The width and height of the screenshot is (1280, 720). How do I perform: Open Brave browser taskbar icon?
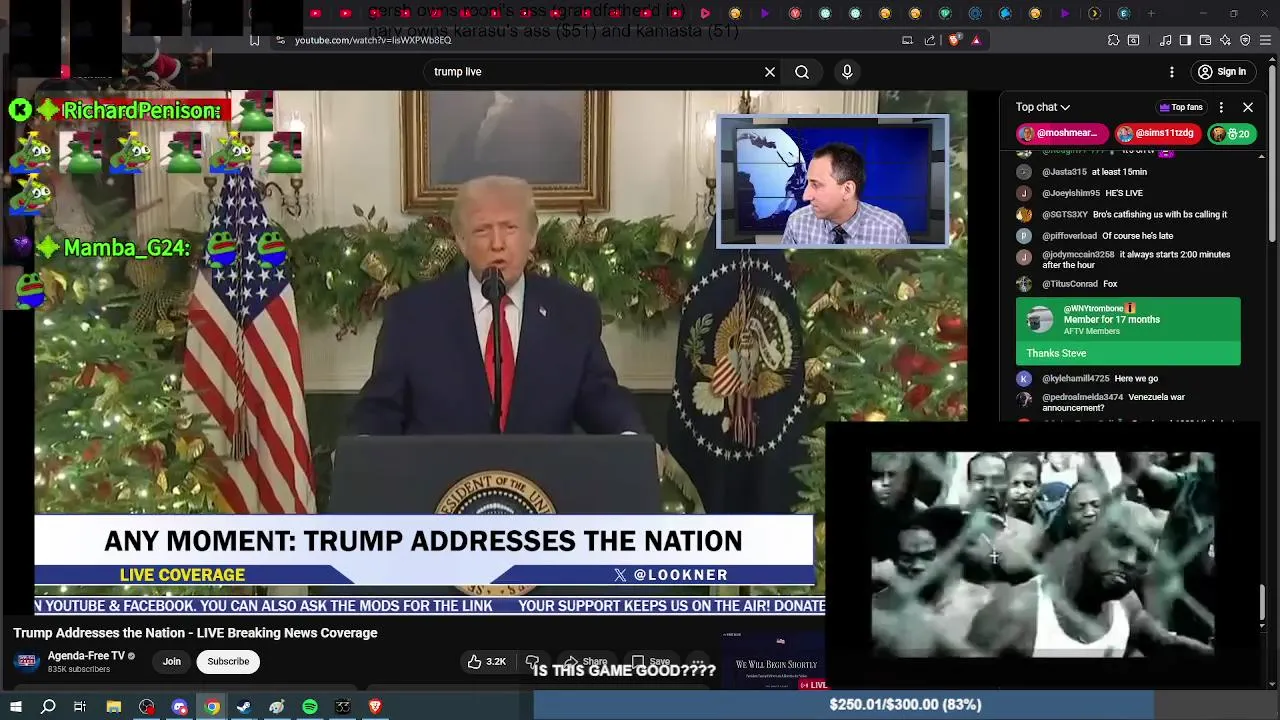[375, 707]
